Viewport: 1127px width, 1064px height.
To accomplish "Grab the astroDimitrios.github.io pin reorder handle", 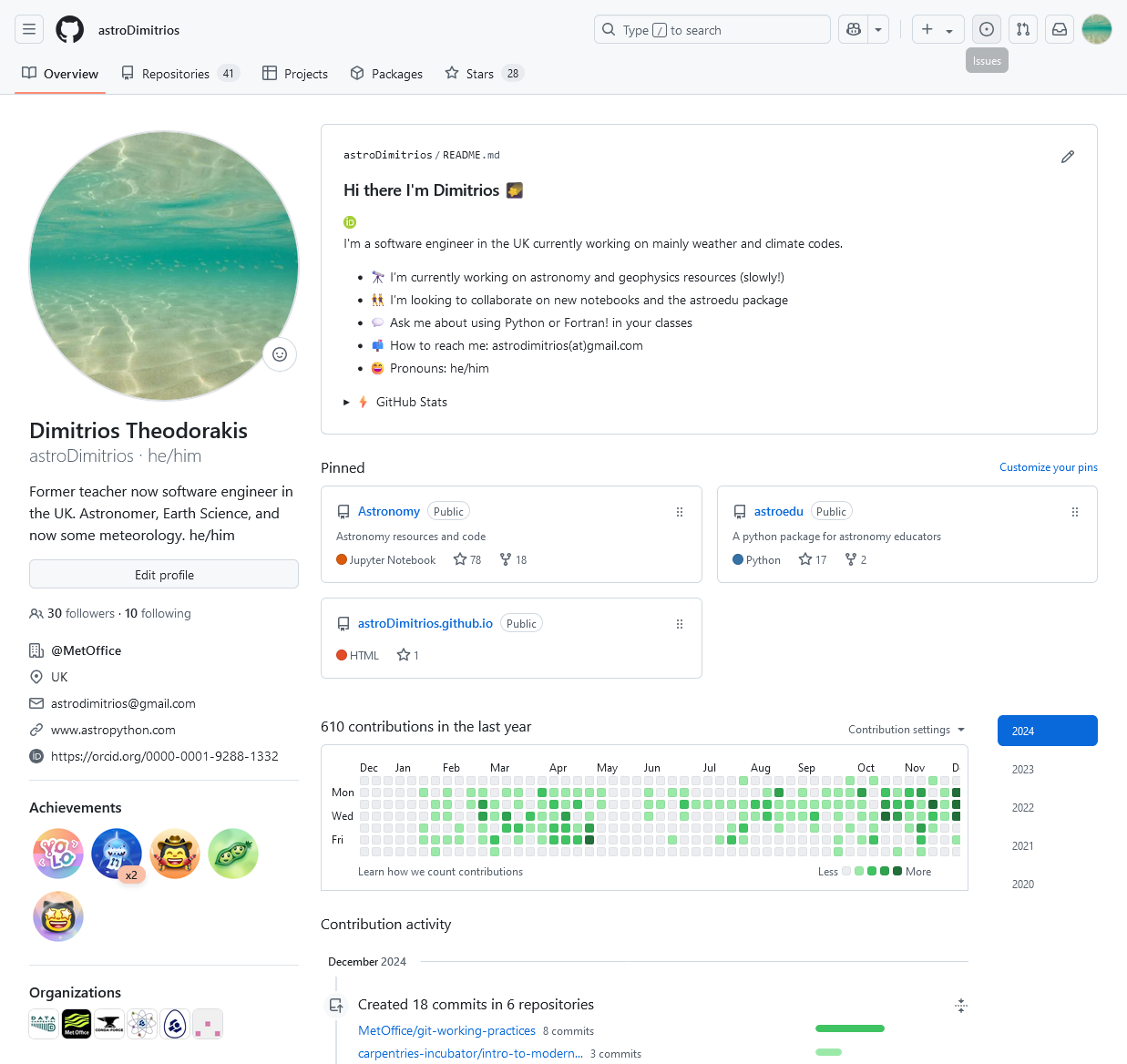I will (x=680, y=624).
